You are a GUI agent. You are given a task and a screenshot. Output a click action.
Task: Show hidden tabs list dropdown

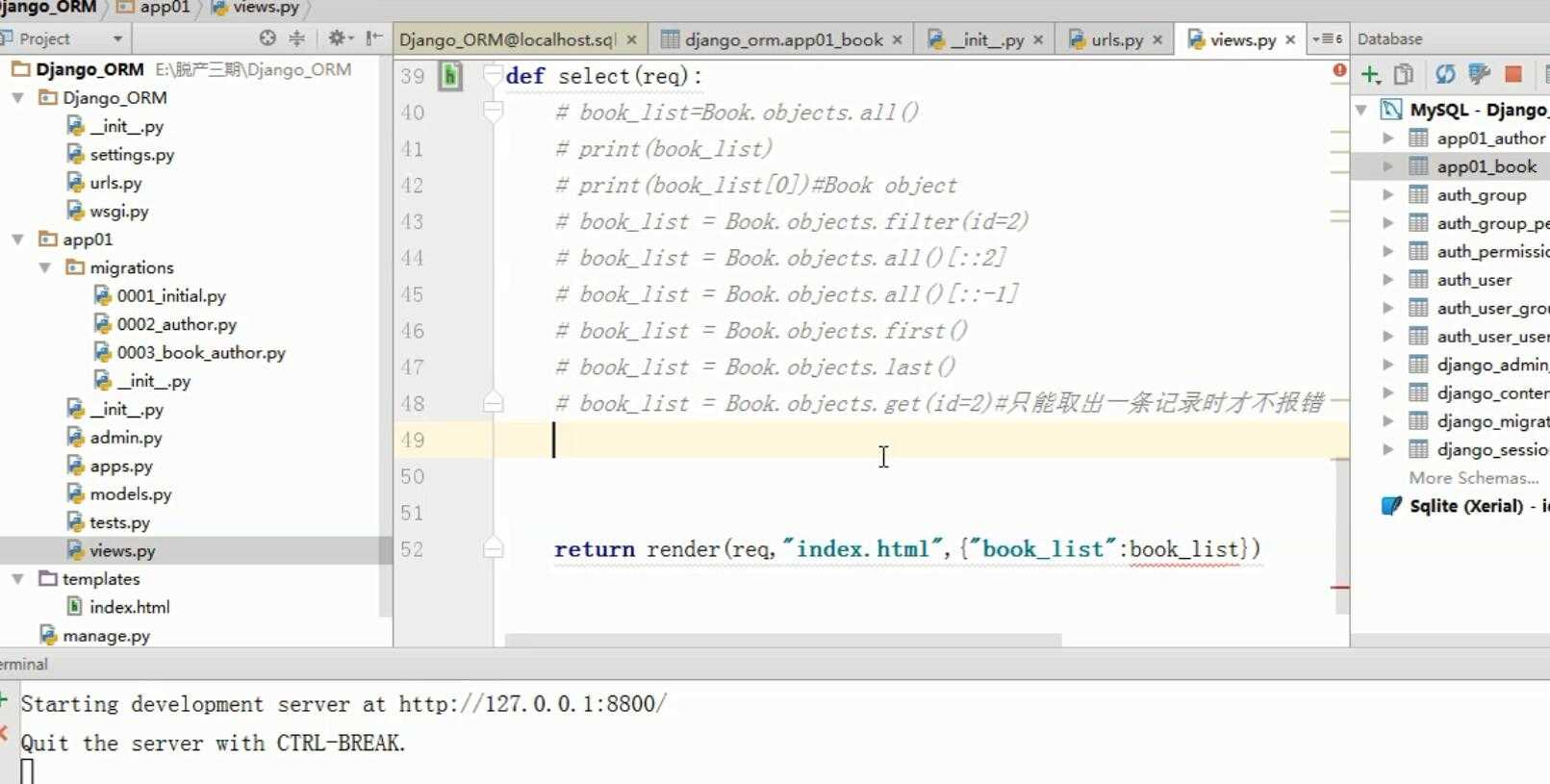click(1328, 38)
